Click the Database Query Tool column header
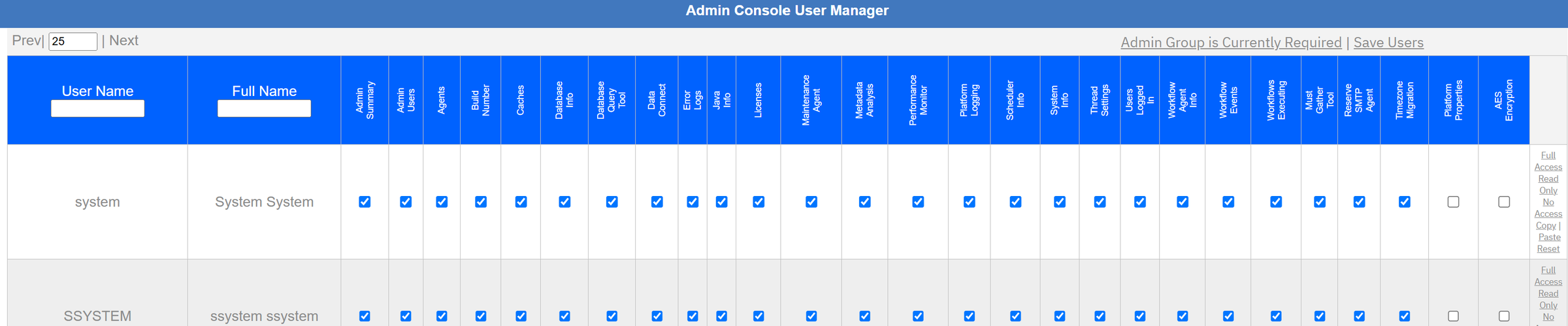 pos(612,100)
